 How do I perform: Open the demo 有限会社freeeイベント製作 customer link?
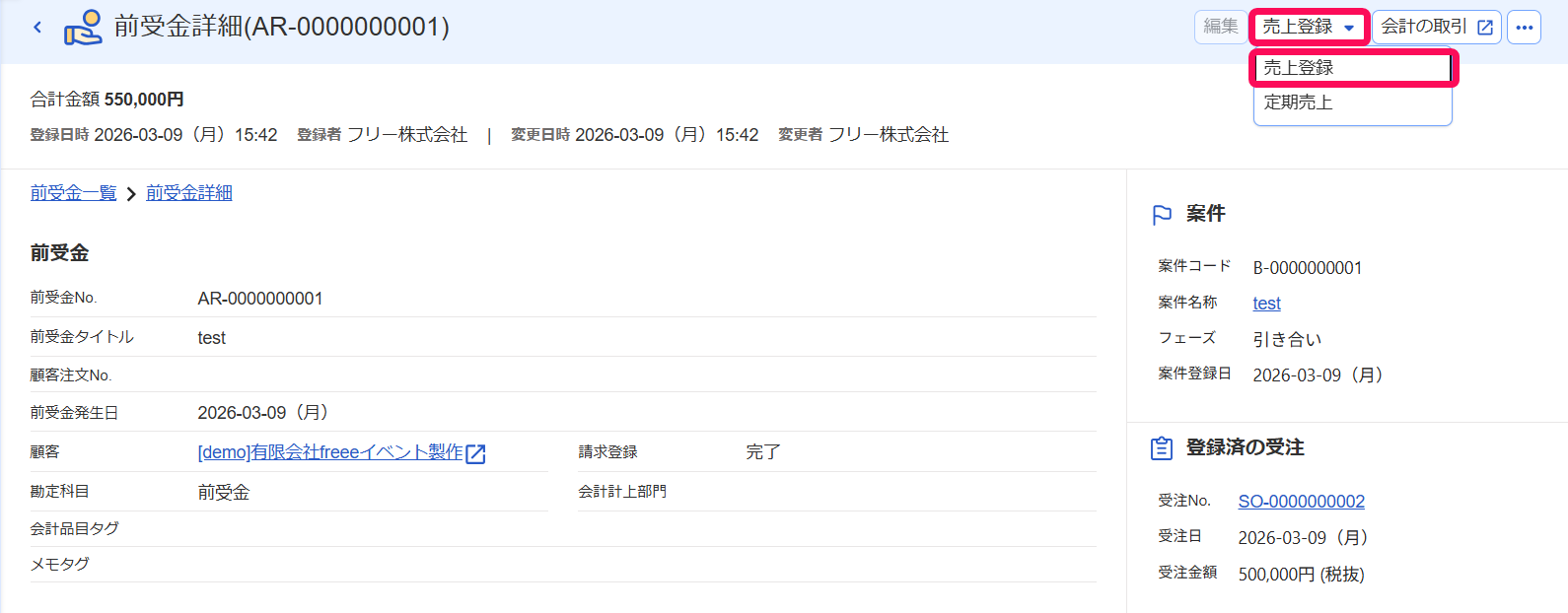tap(330, 452)
